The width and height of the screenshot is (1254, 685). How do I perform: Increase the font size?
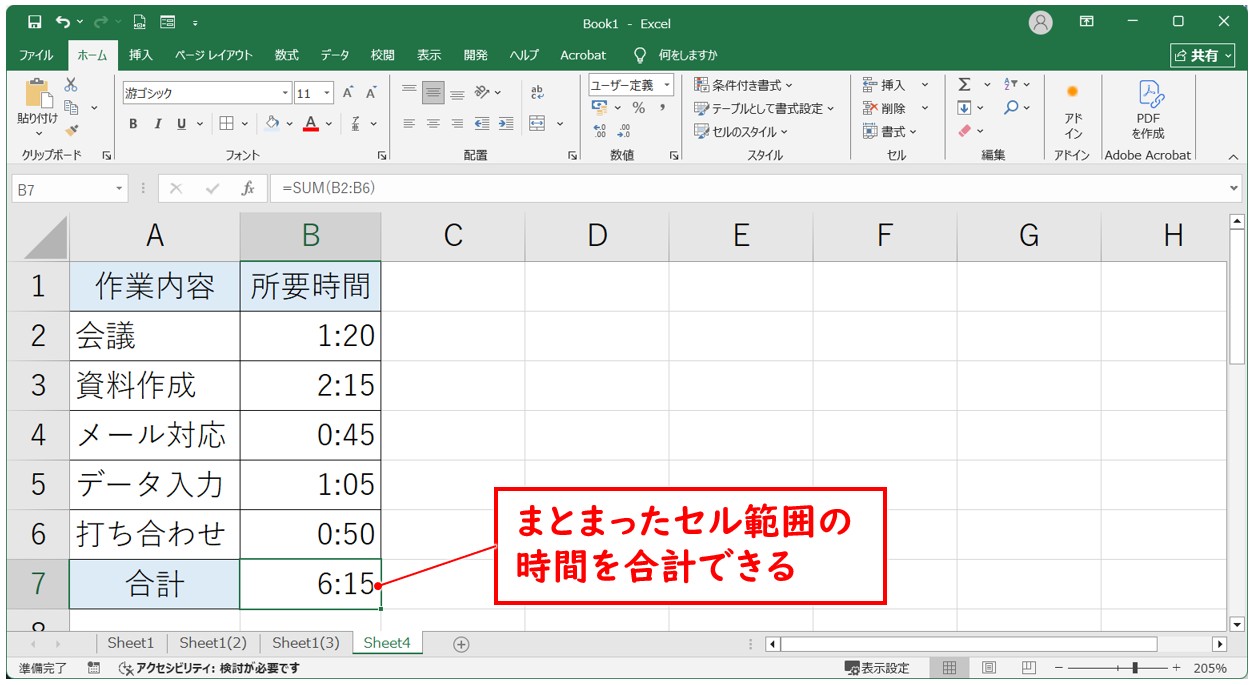(348, 93)
